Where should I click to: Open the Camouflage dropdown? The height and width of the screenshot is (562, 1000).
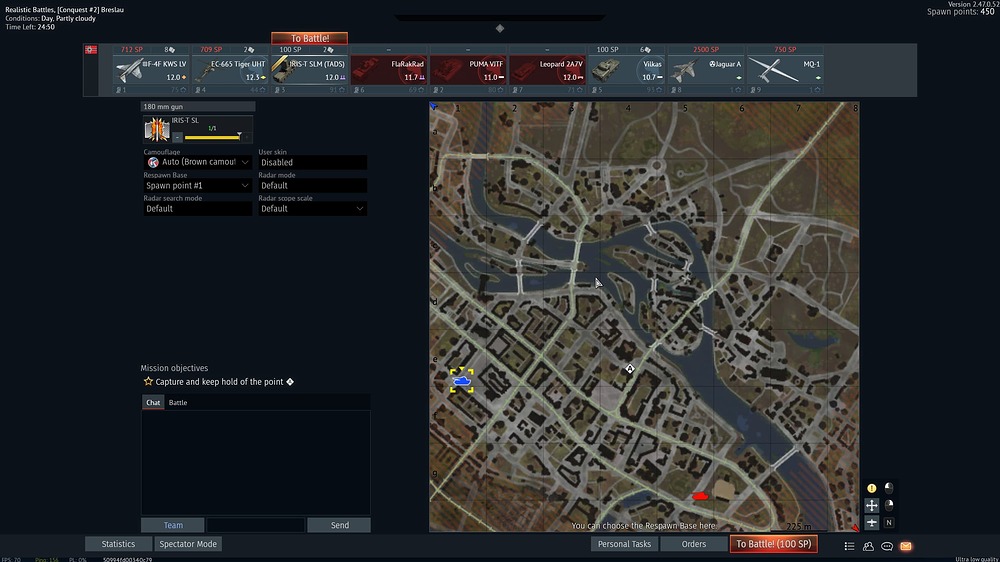(197, 162)
